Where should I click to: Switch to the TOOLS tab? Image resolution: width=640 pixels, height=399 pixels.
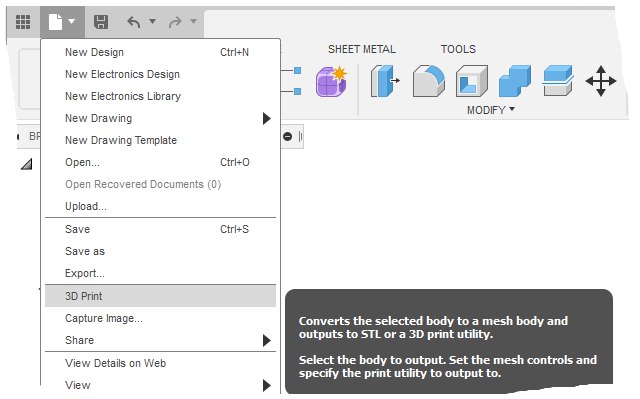tap(458, 49)
